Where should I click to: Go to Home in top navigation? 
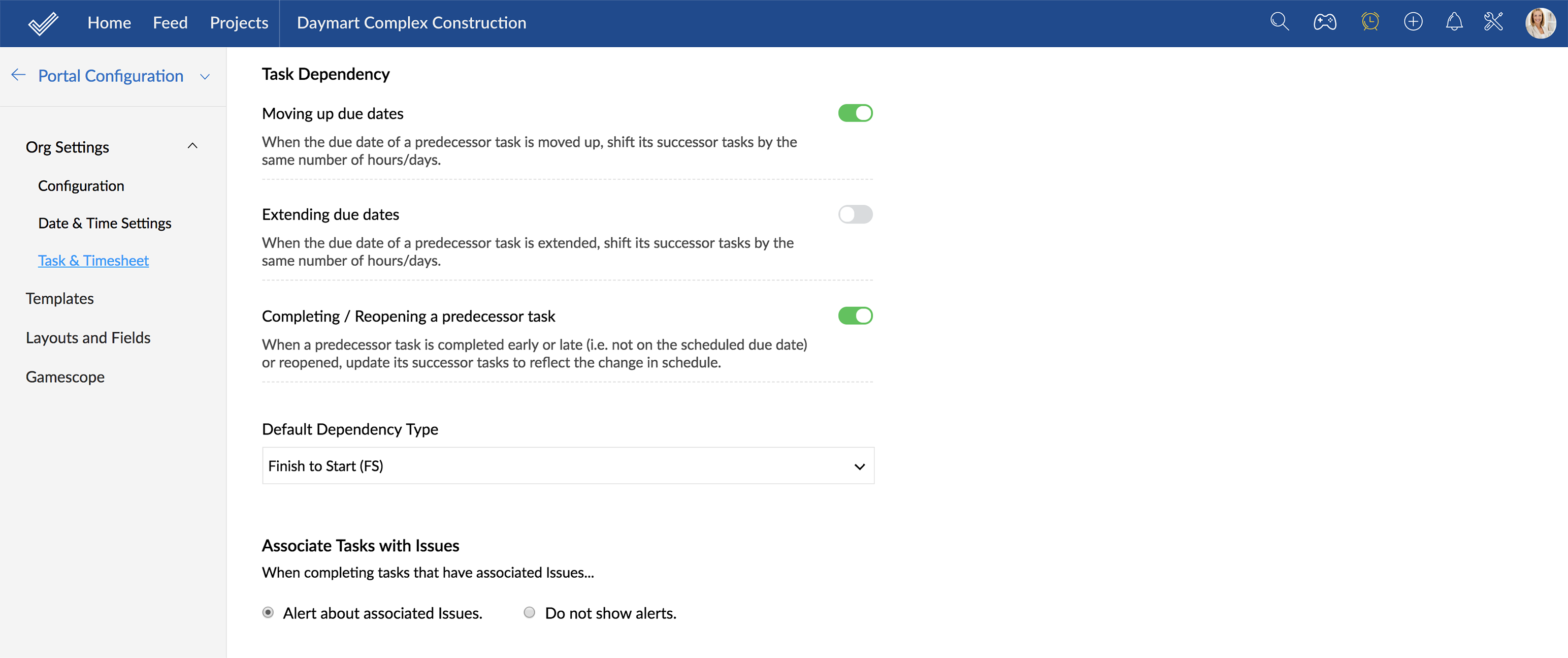coord(109,23)
